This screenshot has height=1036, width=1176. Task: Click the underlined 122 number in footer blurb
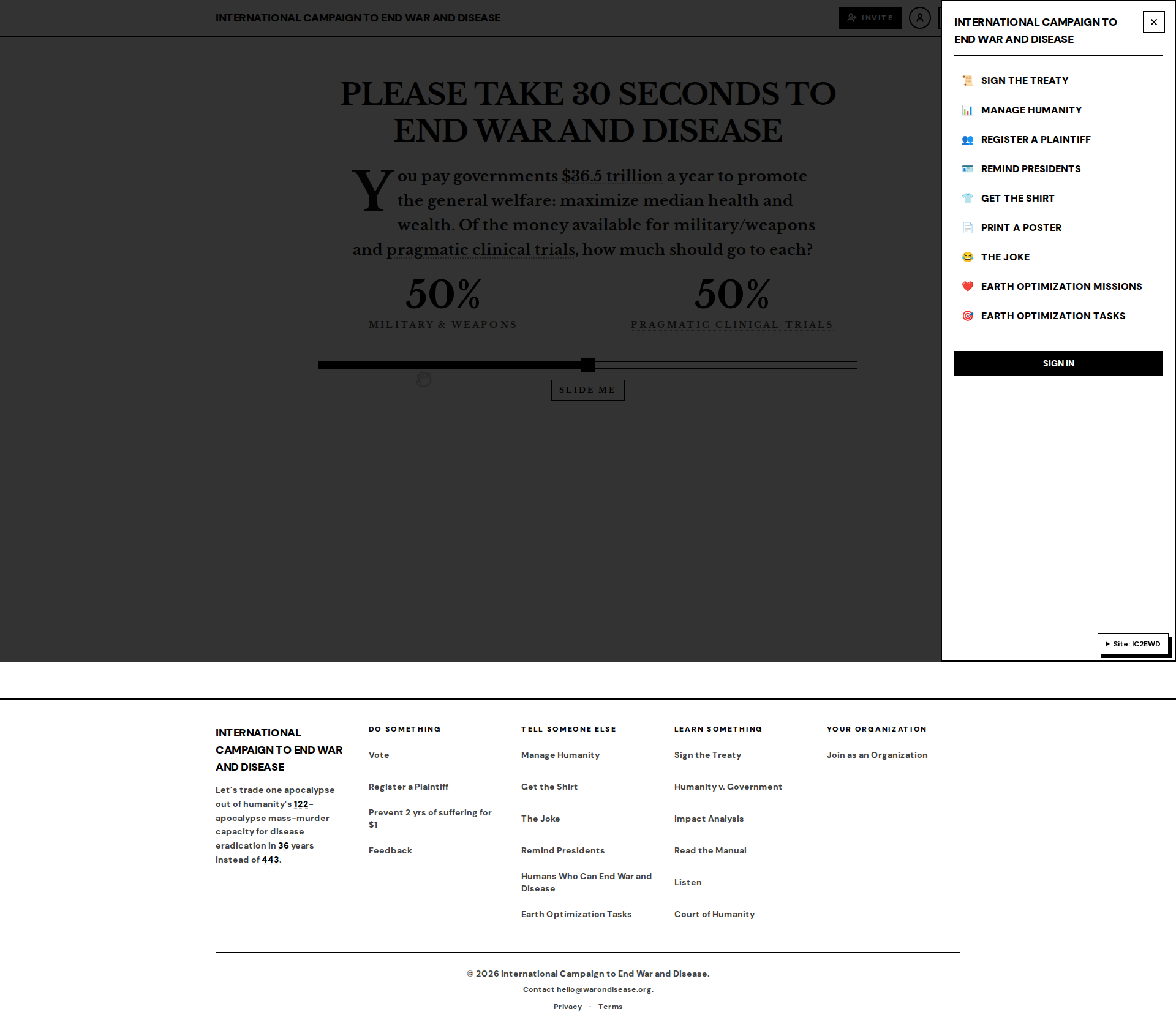coord(301,804)
